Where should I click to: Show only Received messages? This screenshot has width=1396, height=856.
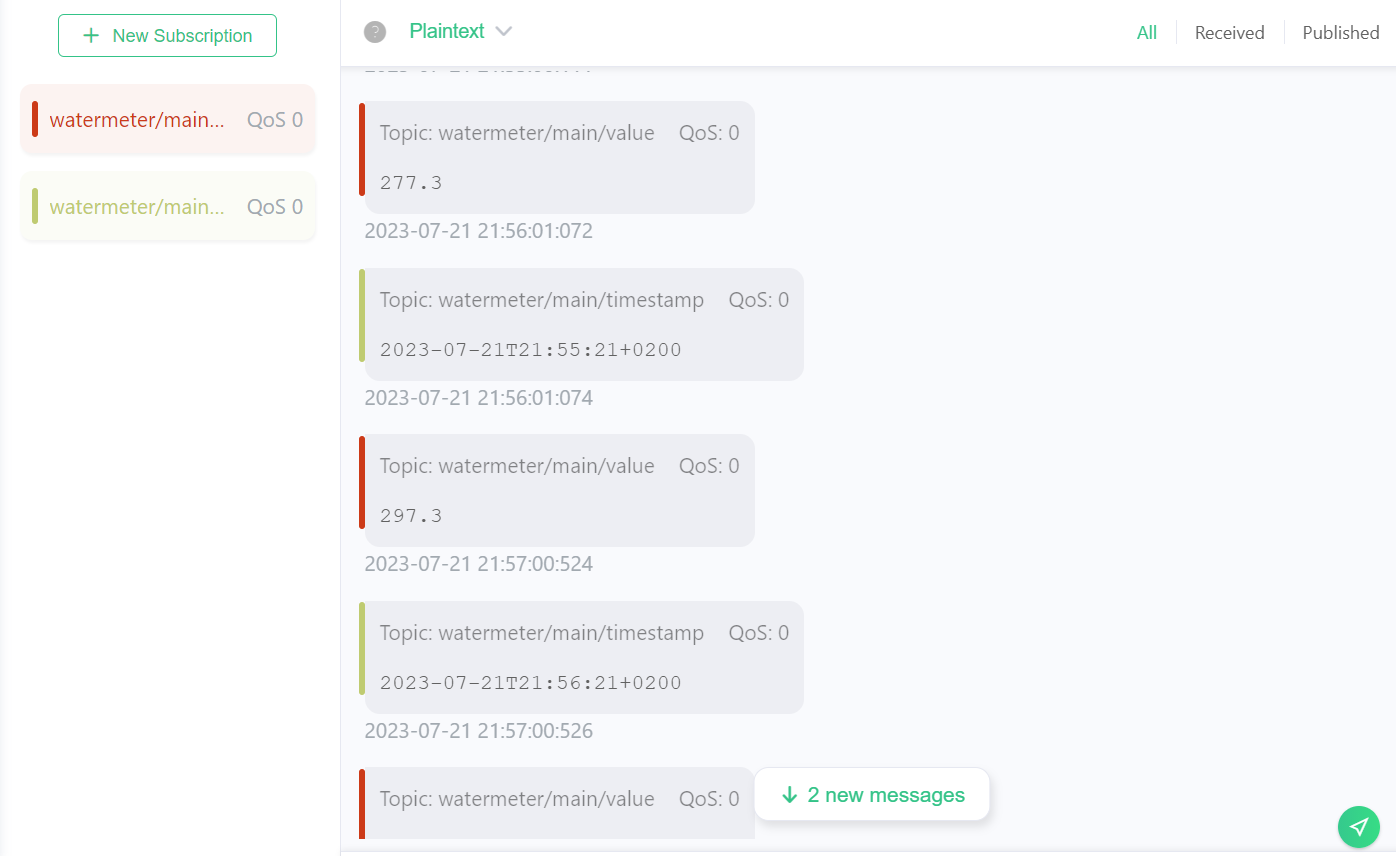click(1229, 33)
